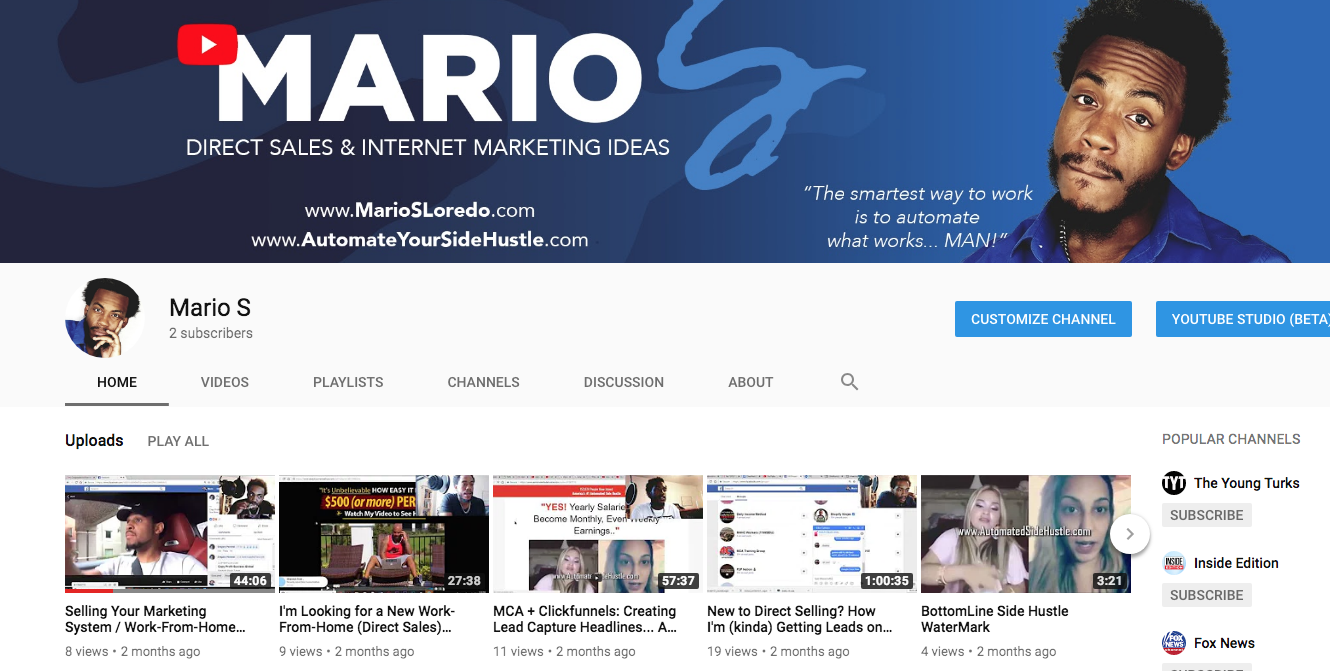1330x671 pixels.
Task: Go to the Playlists tab
Action: (x=348, y=382)
